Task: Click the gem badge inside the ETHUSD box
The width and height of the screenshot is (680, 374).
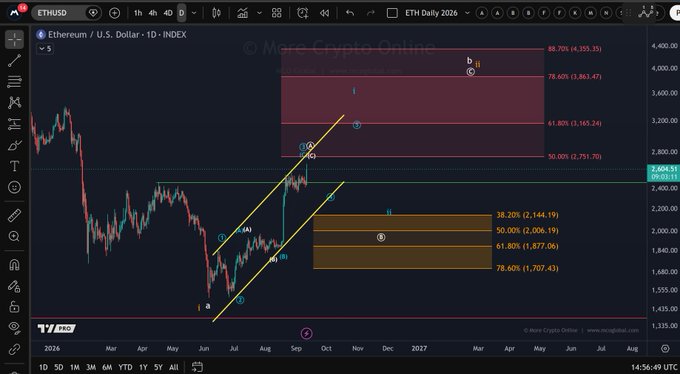Action: pyautogui.click(x=93, y=13)
